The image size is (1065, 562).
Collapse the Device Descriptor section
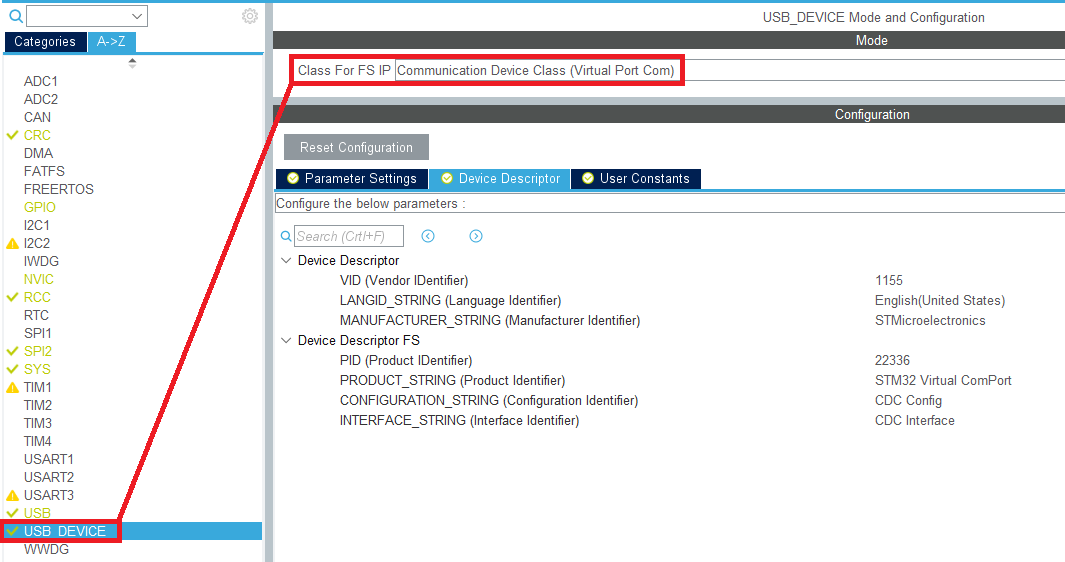pos(287,260)
